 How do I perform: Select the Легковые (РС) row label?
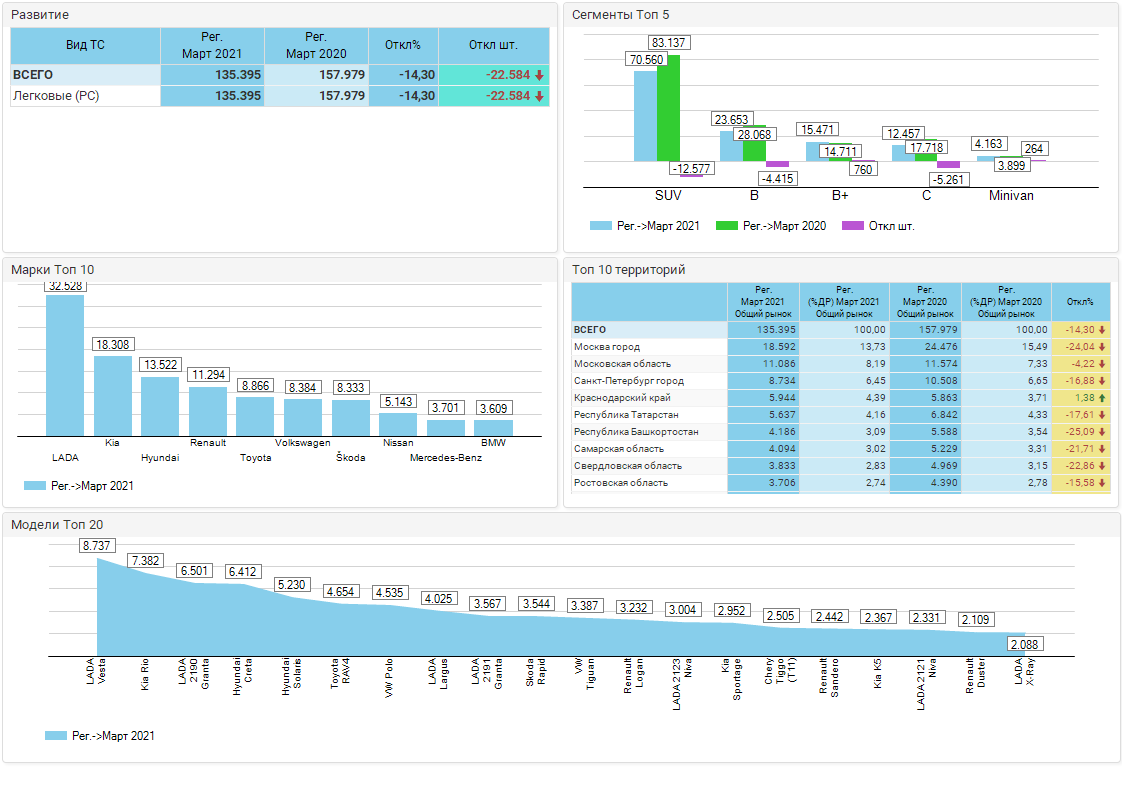point(55,96)
